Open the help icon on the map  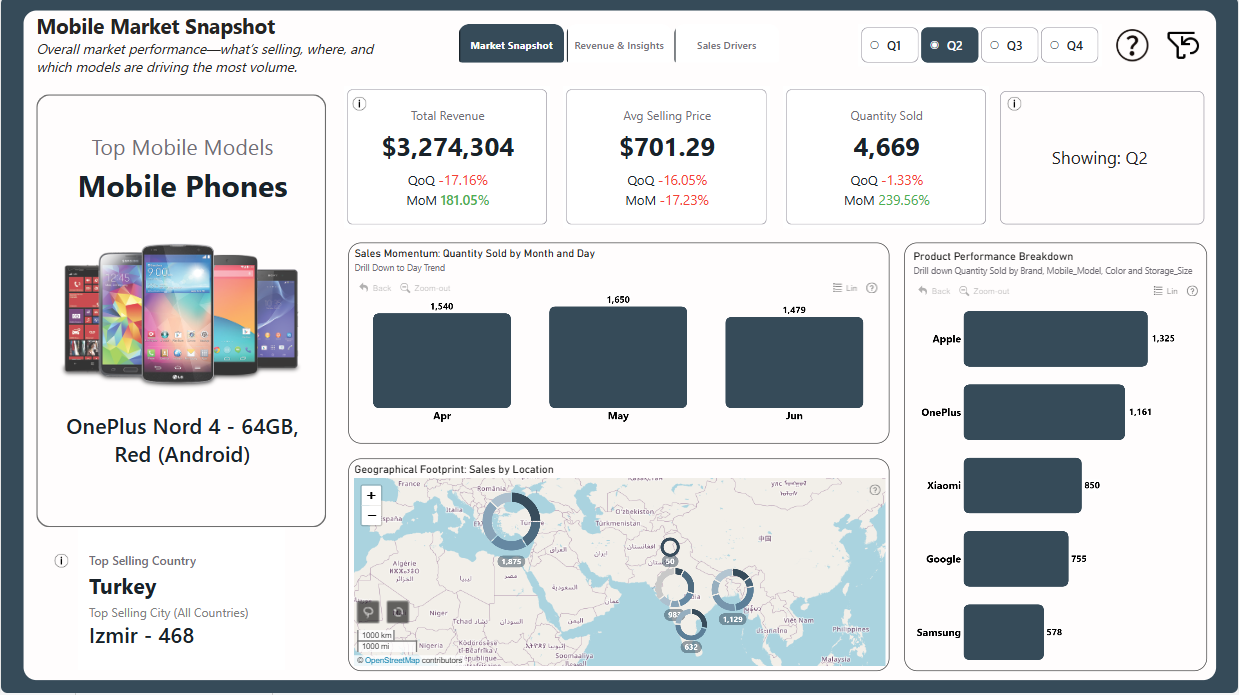(x=875, y=490)
